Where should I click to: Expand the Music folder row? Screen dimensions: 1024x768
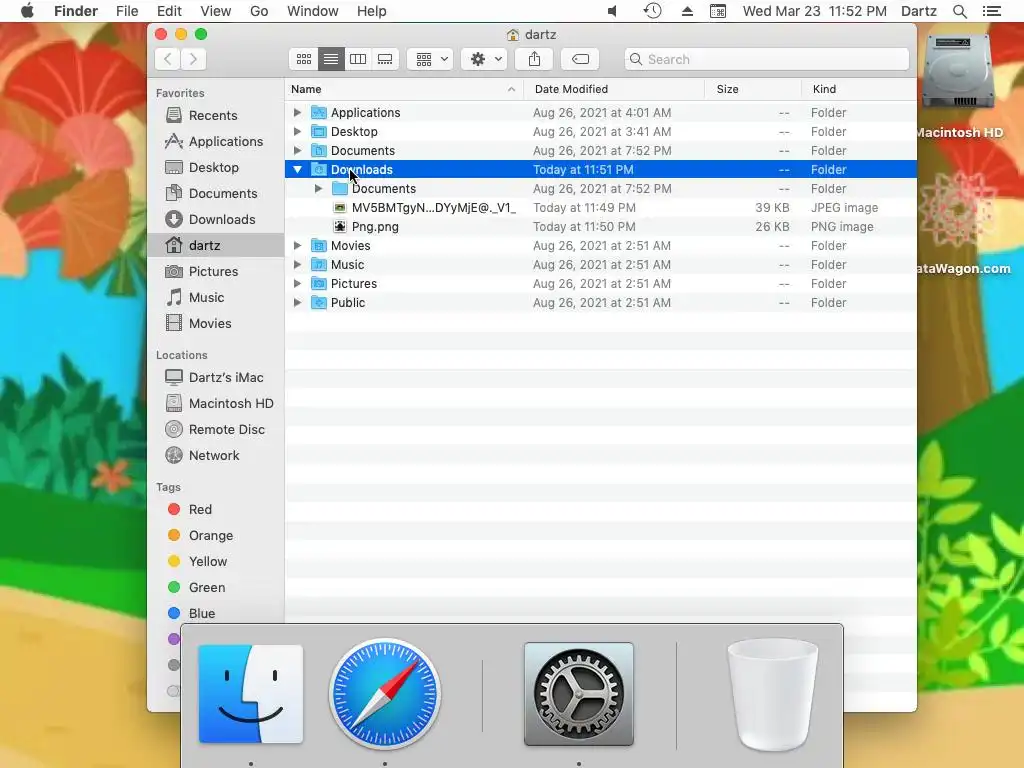click(297, 264)
